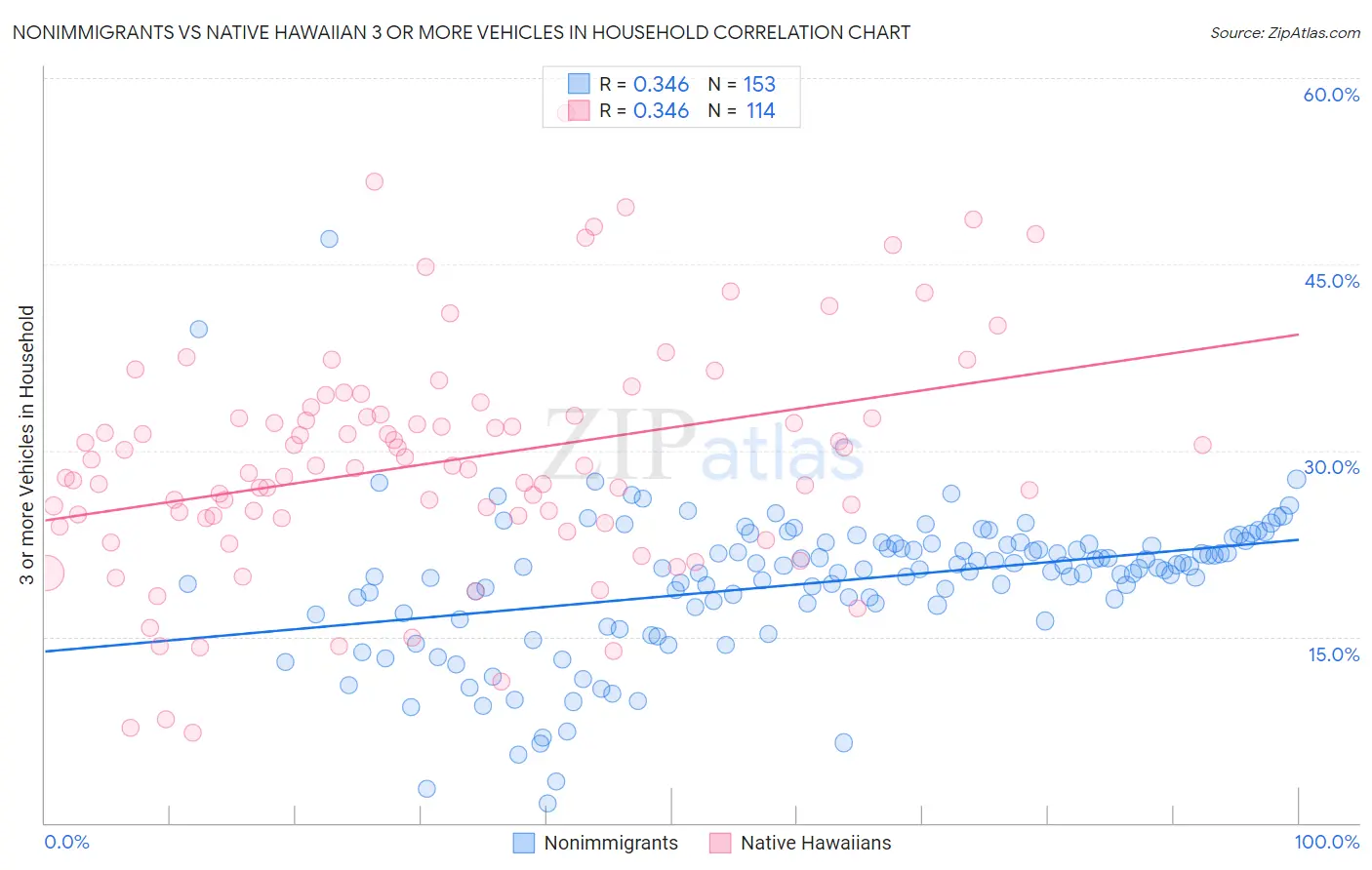Click the 45.0% y-axis label
Screen dimensions: 1372x870
coord(1331,281)
